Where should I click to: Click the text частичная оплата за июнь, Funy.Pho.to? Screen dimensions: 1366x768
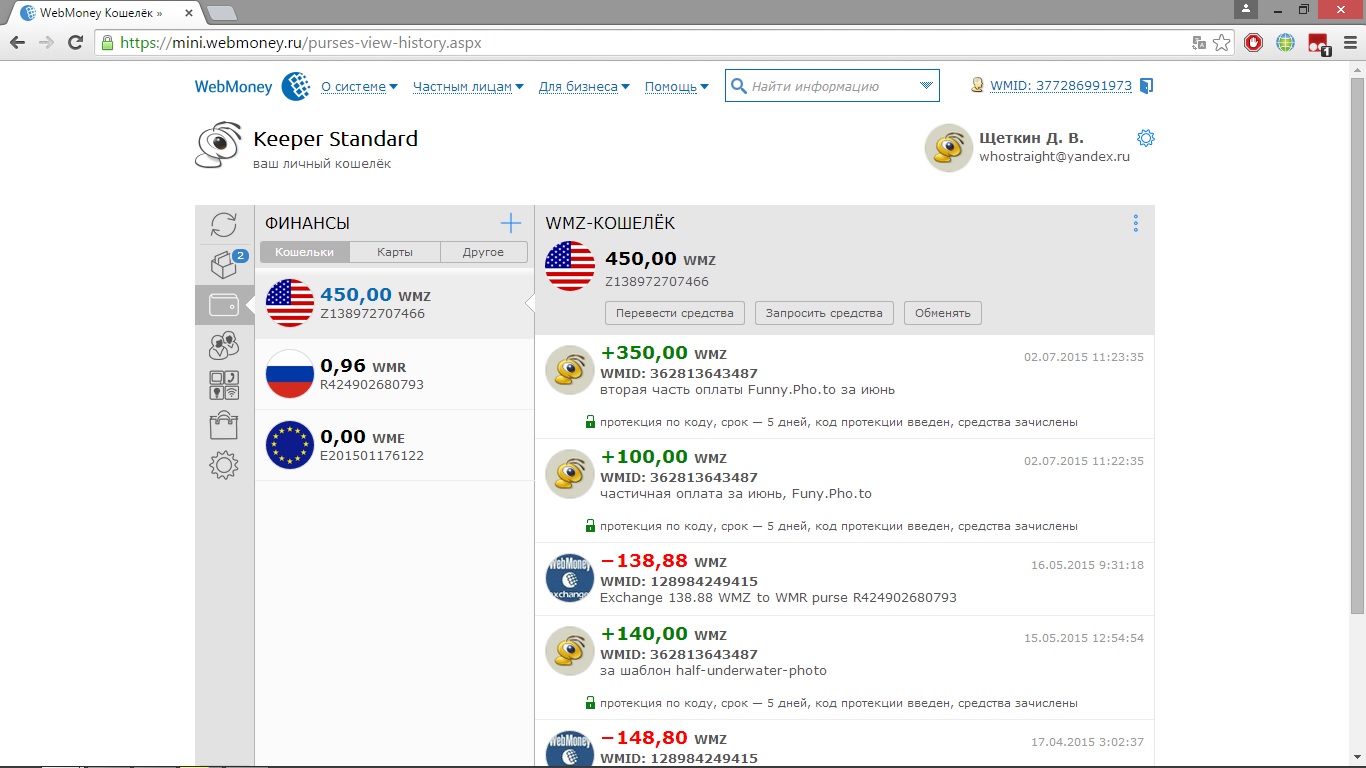[736, 493]
